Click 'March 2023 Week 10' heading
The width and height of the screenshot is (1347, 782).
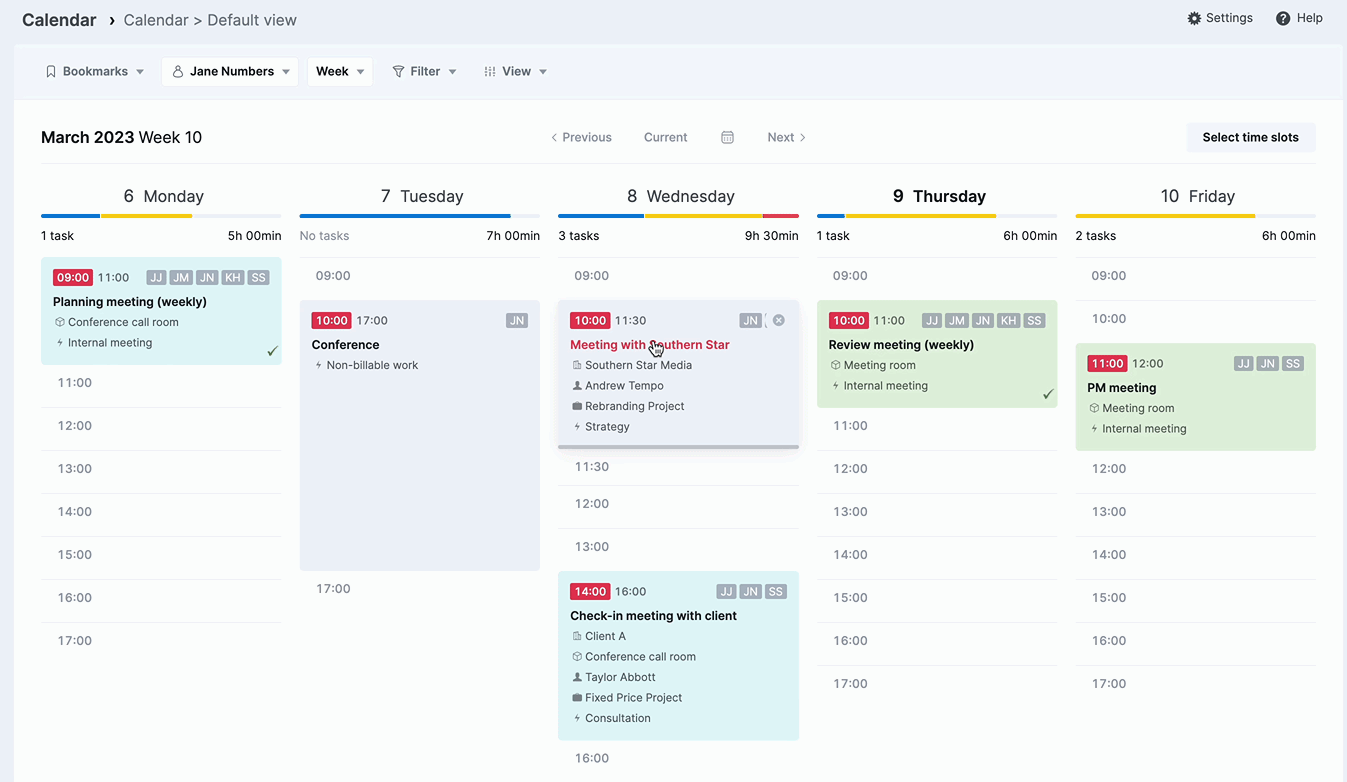[121, 138]
